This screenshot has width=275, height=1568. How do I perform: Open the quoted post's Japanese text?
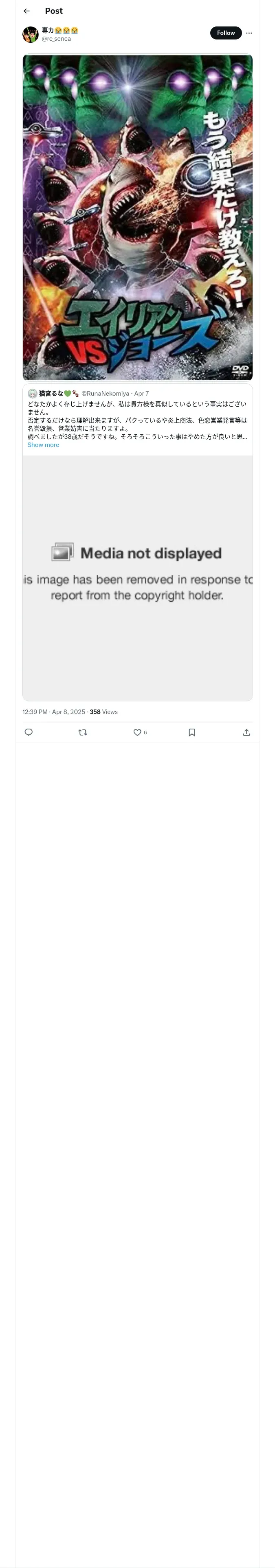coord(137,420)
